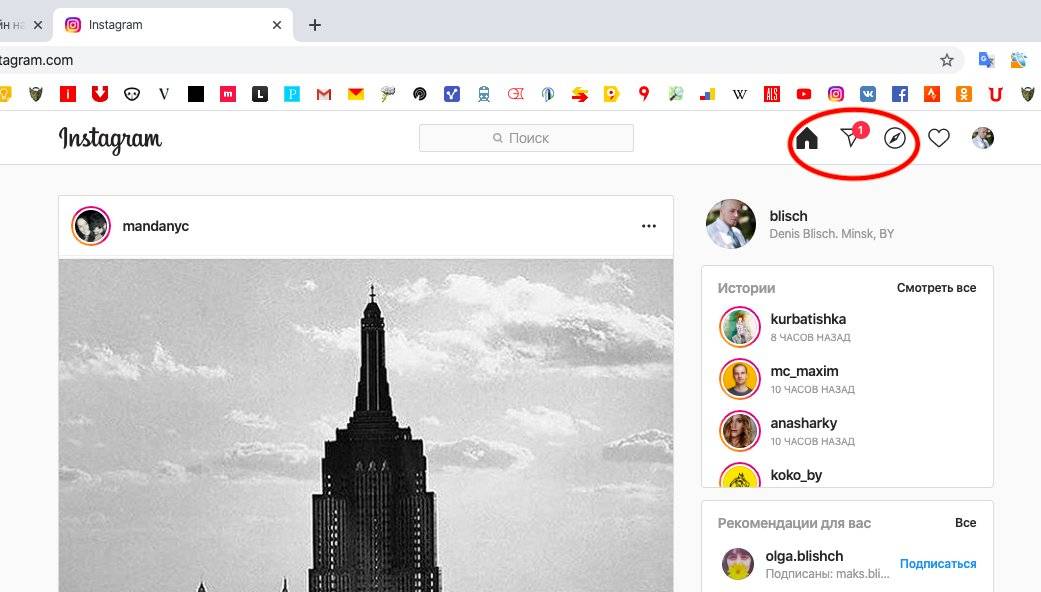
Task: Click Смотреть все in stories panel
Action: click(936, 288)
